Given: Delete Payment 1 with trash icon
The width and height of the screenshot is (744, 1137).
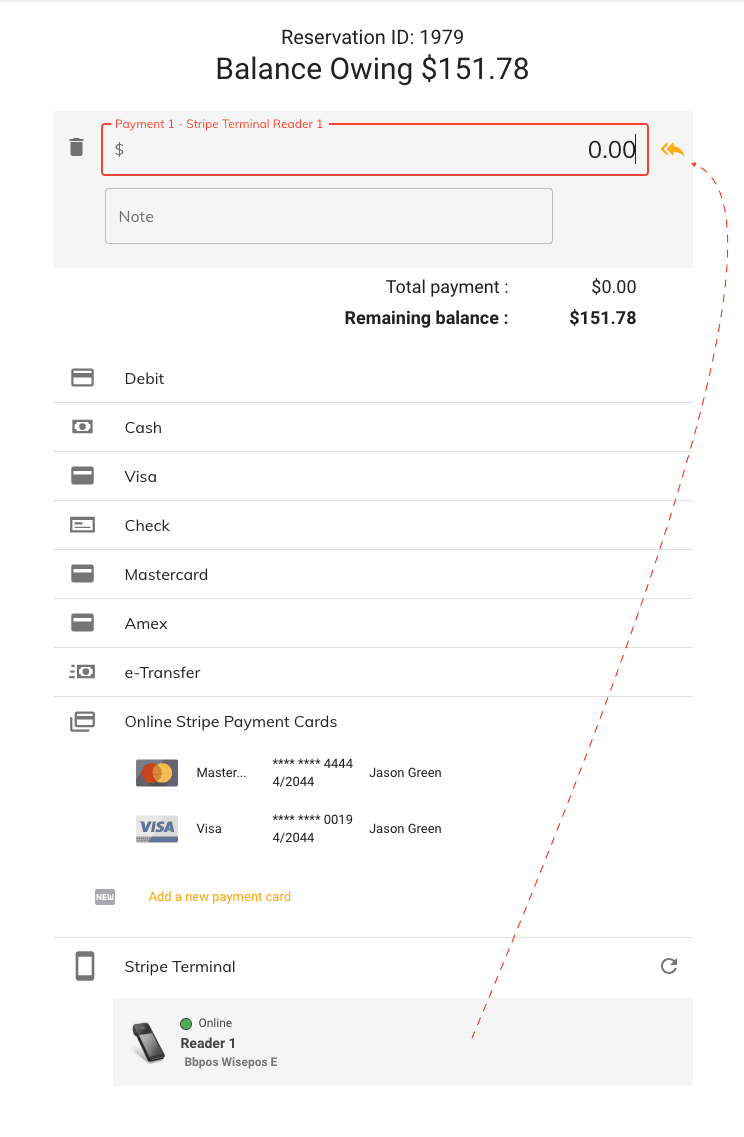Looking at the screenshot, I should 76,147.
